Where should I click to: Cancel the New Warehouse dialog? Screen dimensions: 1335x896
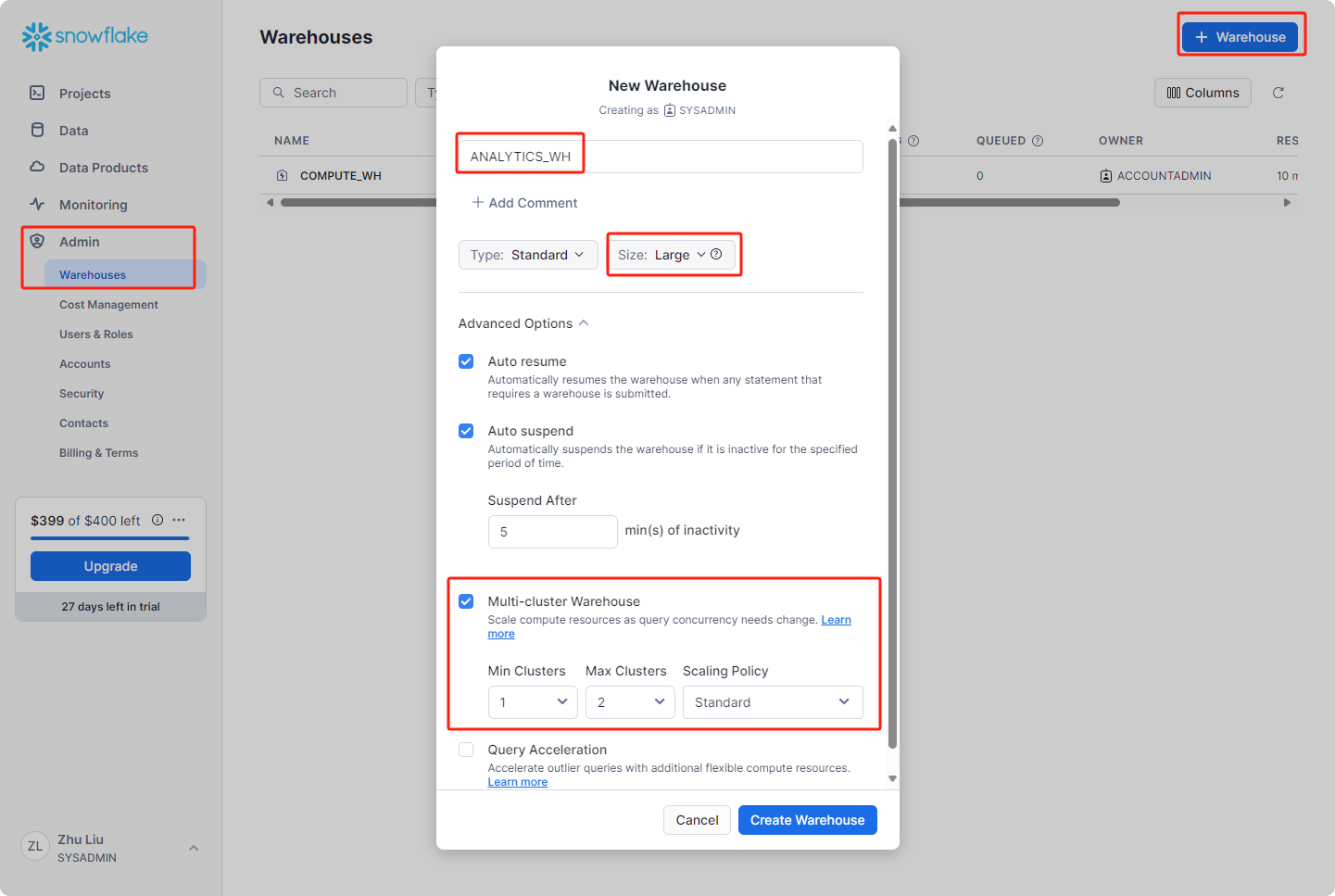point(697,820)
